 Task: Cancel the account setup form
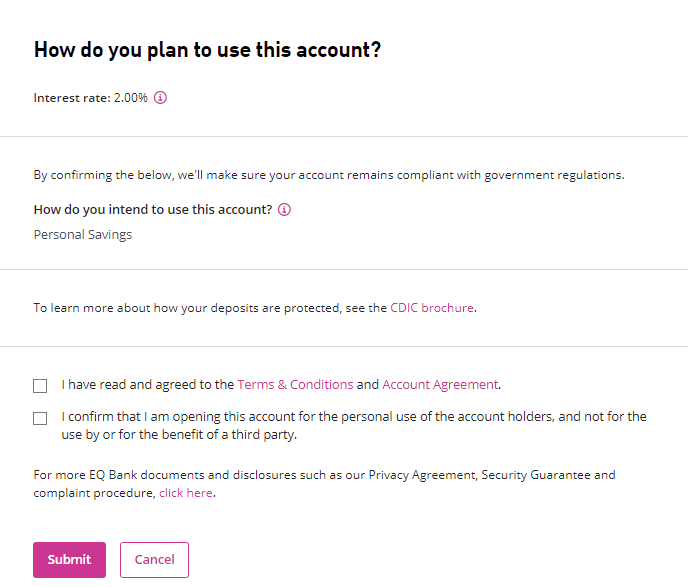[154, 560]
